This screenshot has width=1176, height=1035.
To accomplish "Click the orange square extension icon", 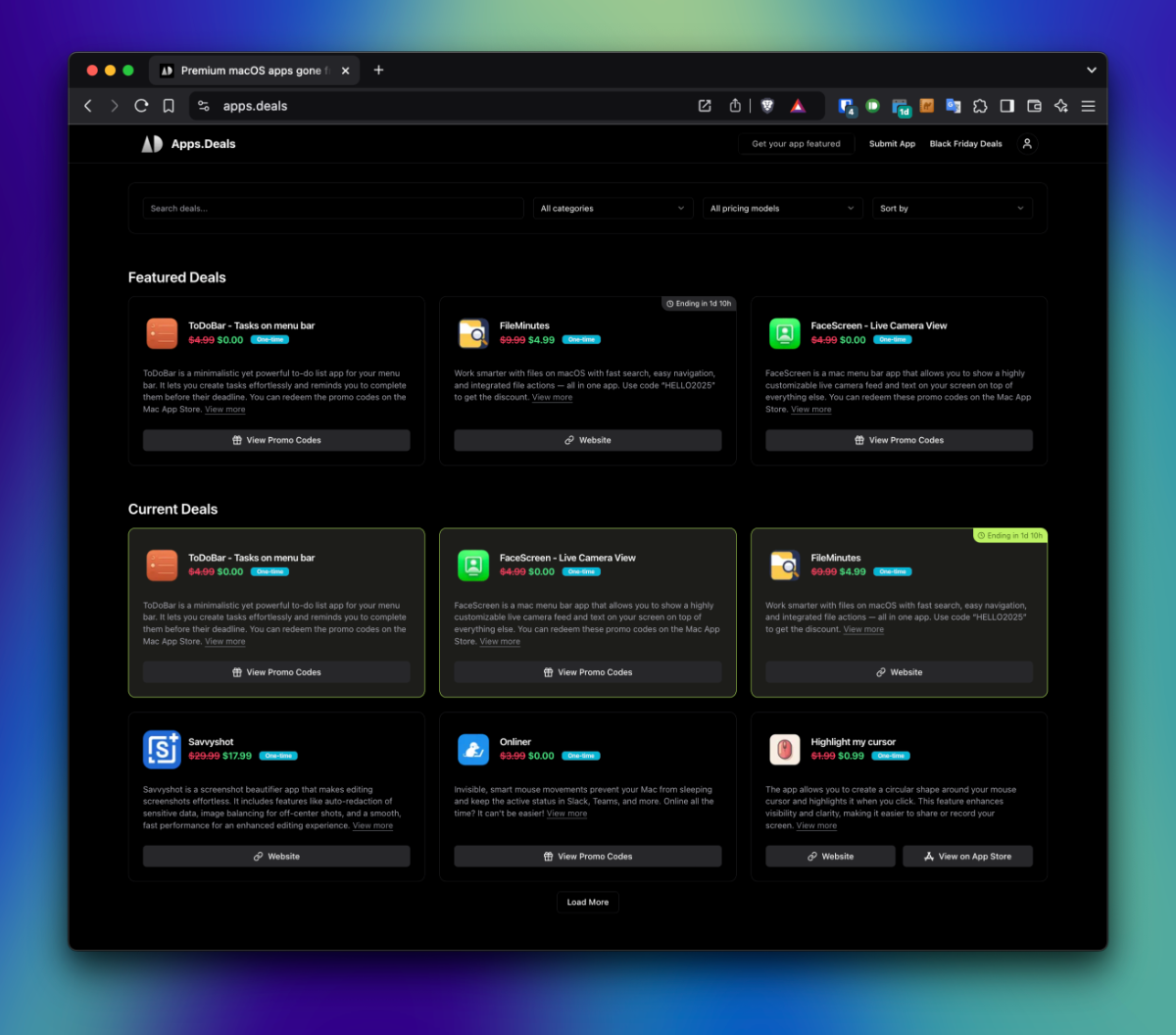I will pyautogui.click(x=926, y=106).
